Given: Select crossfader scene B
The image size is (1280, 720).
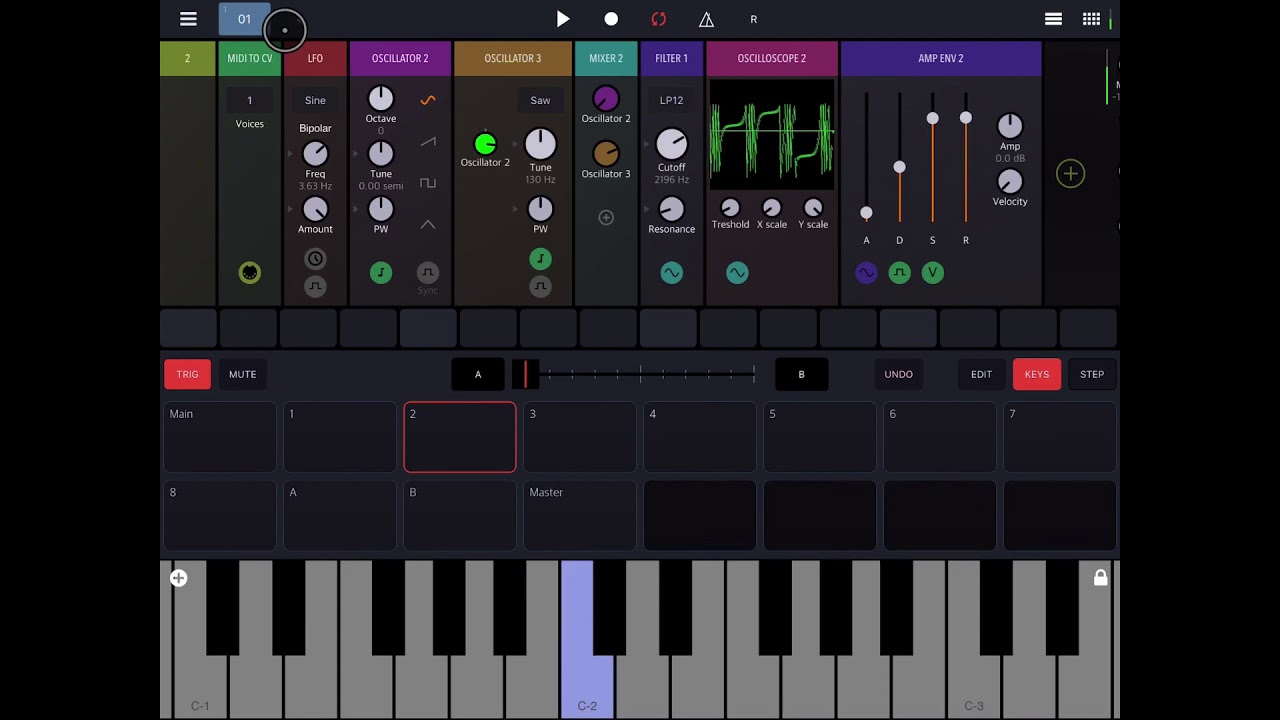Looking at the screenshot, I should [801, 374].
